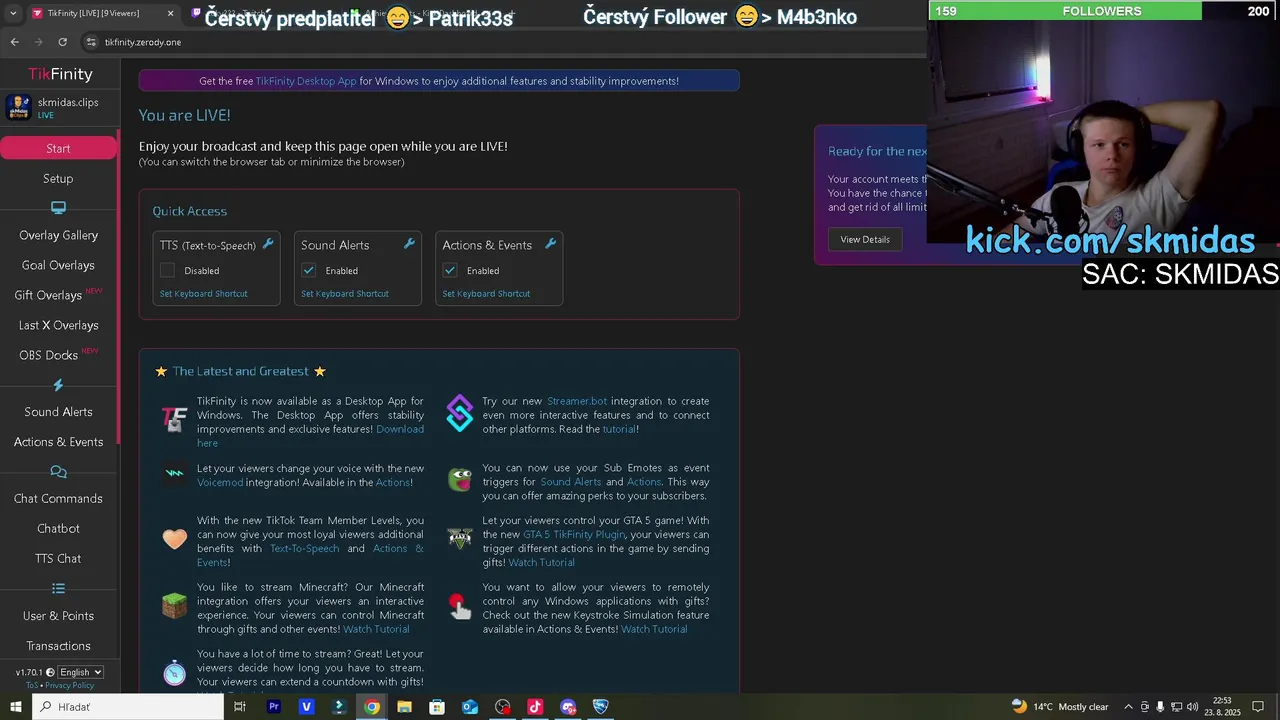Open Actions & Events wrench settings icon

[x=550, y=244]
